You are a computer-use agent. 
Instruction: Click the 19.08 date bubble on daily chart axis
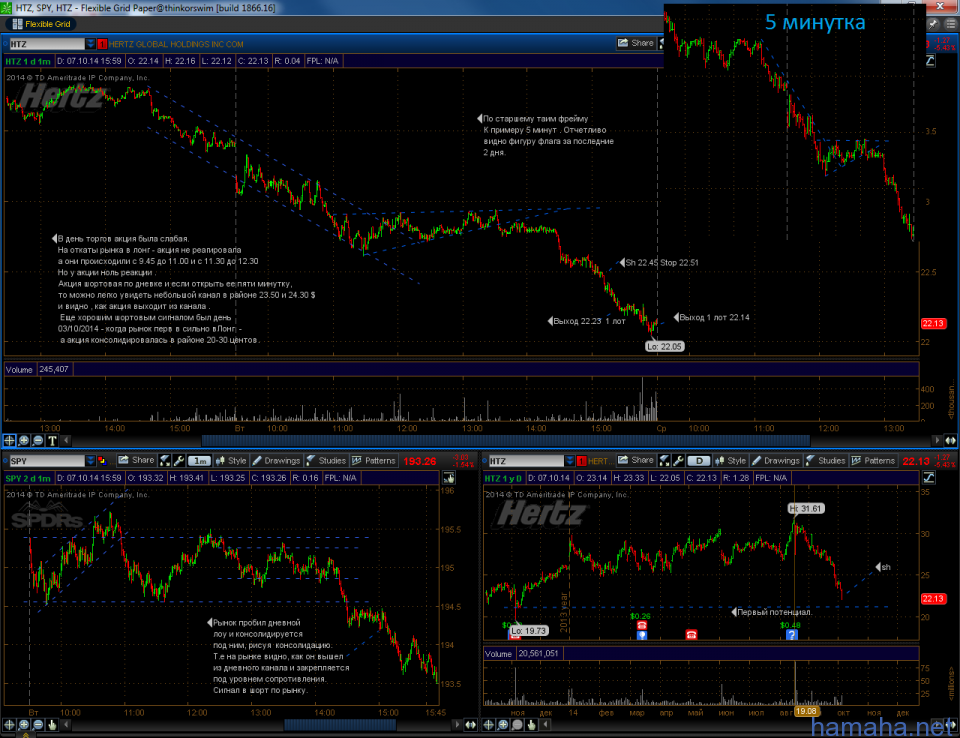[806, 711]
